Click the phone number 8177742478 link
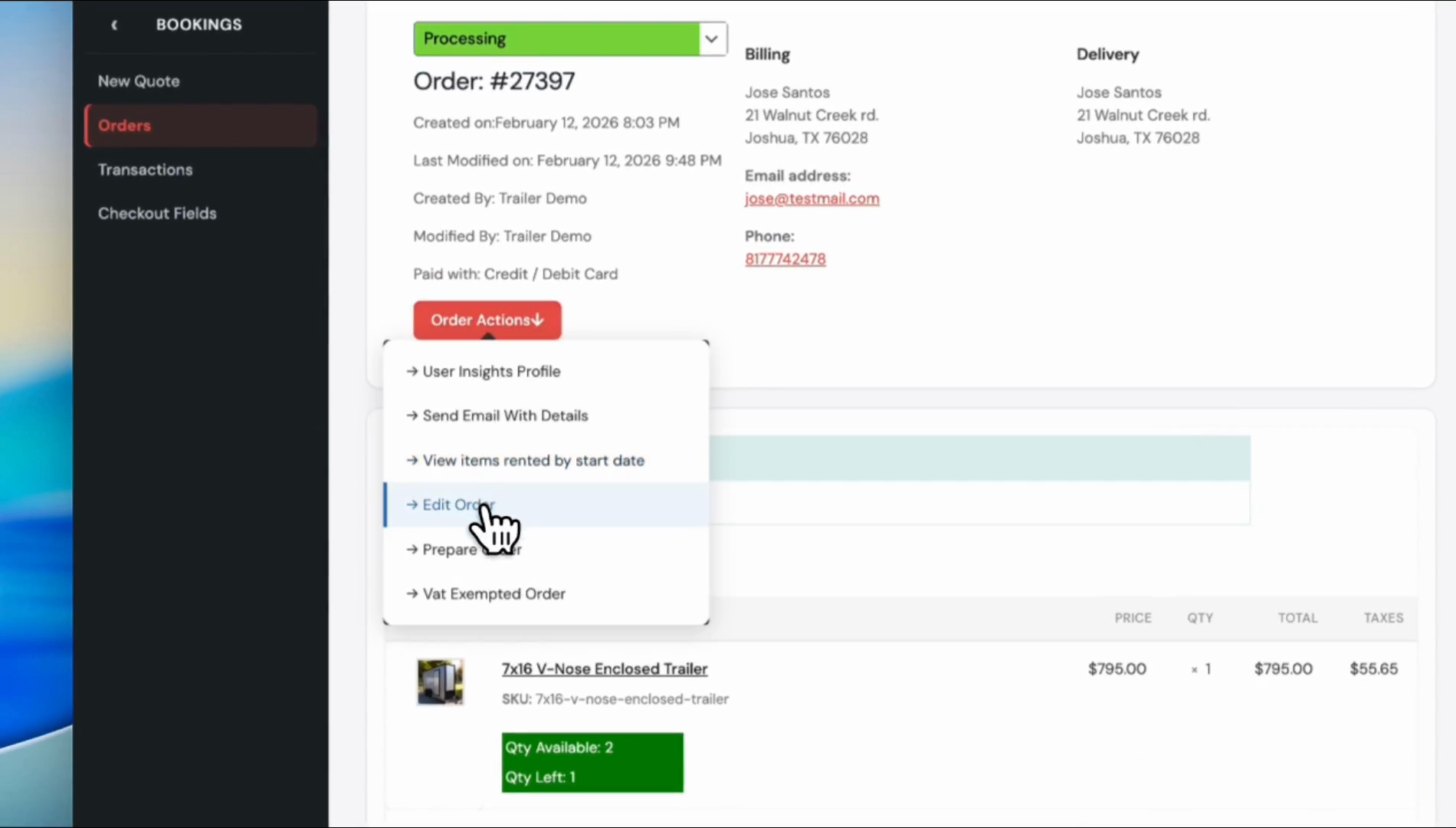1456x828 pixels. [x=785, y=260]
